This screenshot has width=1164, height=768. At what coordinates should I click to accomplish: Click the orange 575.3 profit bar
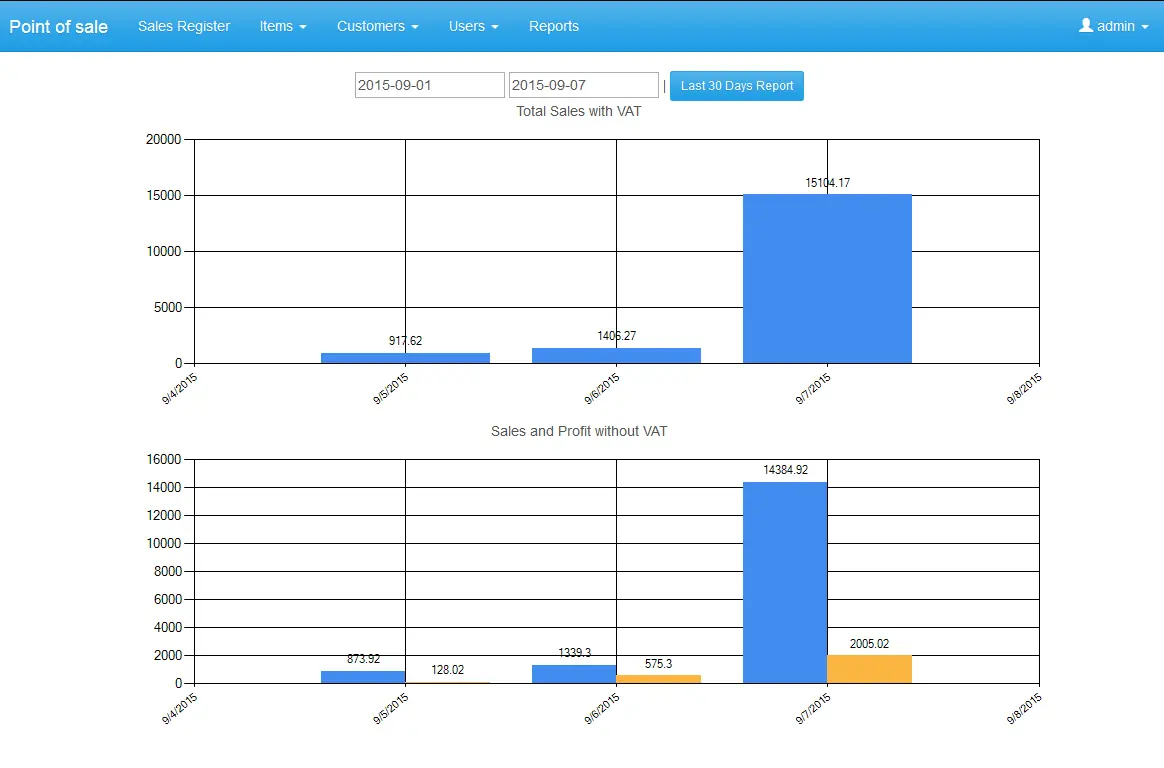pyautogui.click(x=658, y=679)
